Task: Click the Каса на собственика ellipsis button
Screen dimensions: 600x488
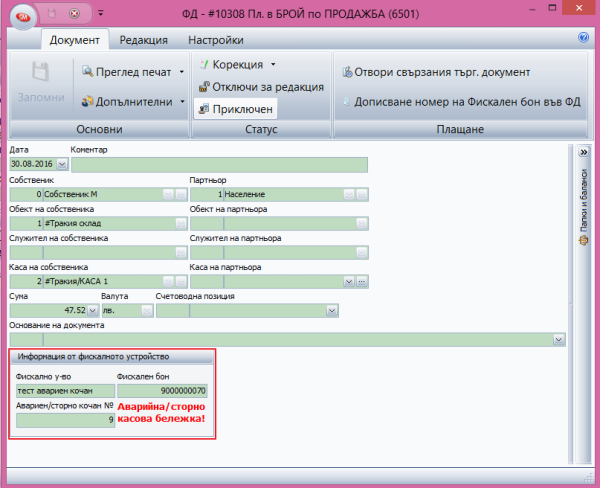Action: [x=181, y=282]
